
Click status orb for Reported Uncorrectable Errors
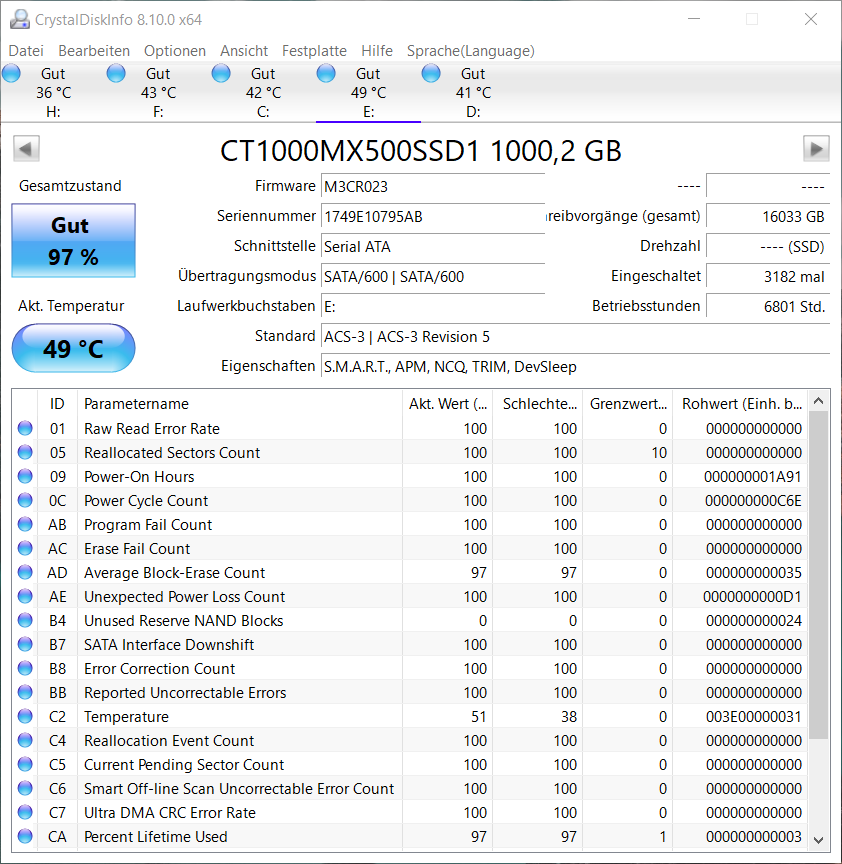click(25, 692)
